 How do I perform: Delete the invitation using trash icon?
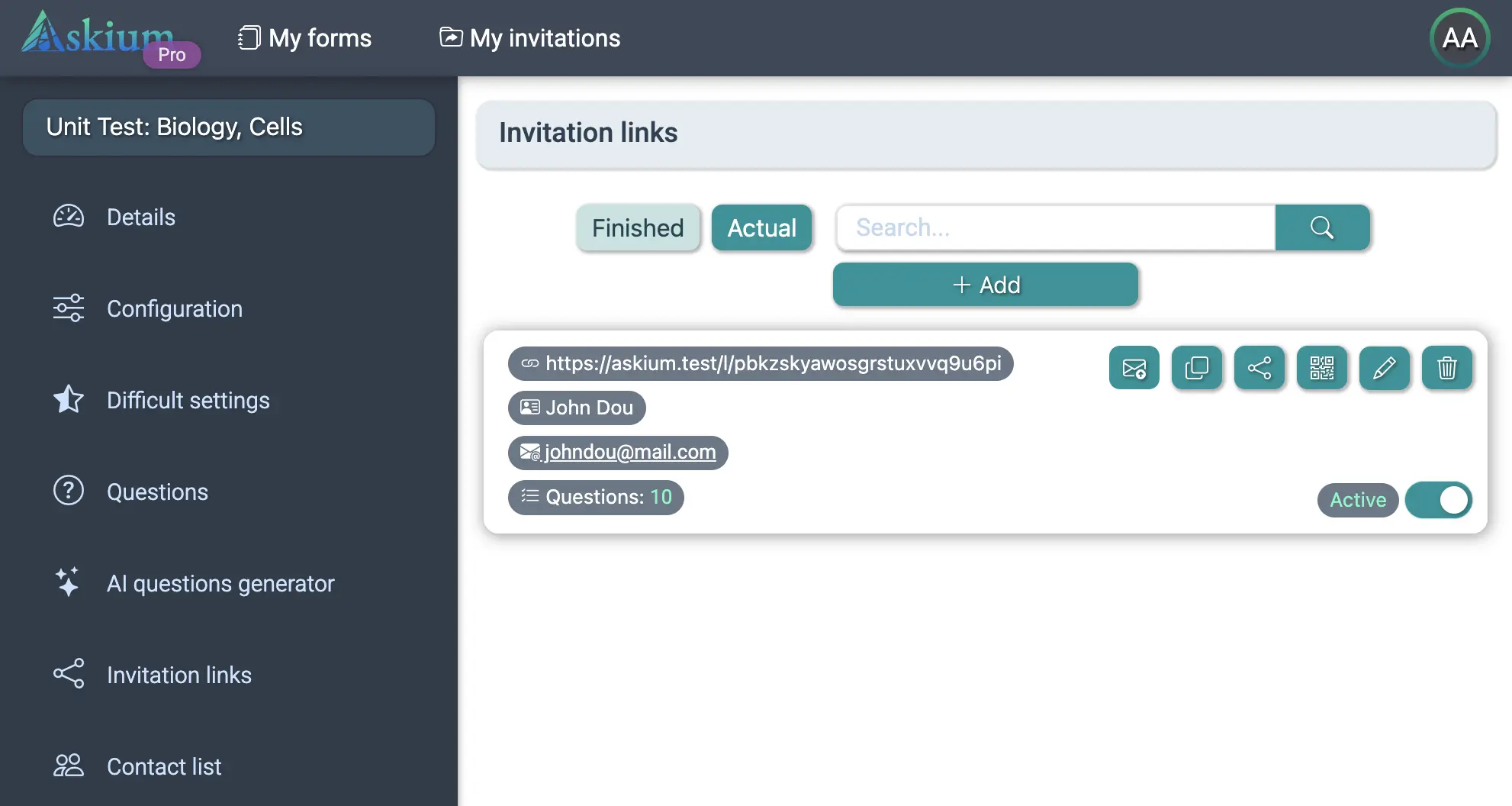point(1446,368)
